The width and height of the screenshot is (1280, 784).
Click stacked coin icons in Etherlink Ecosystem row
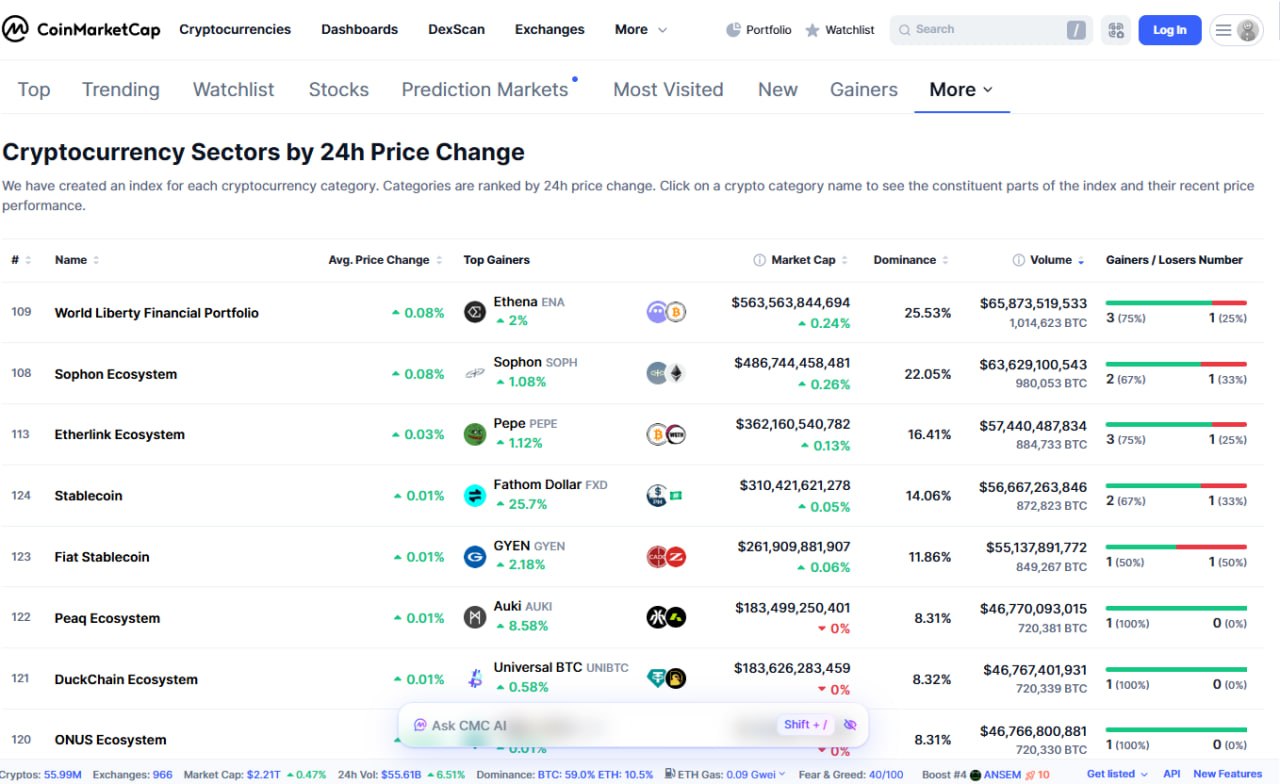[x=666, y=434]
